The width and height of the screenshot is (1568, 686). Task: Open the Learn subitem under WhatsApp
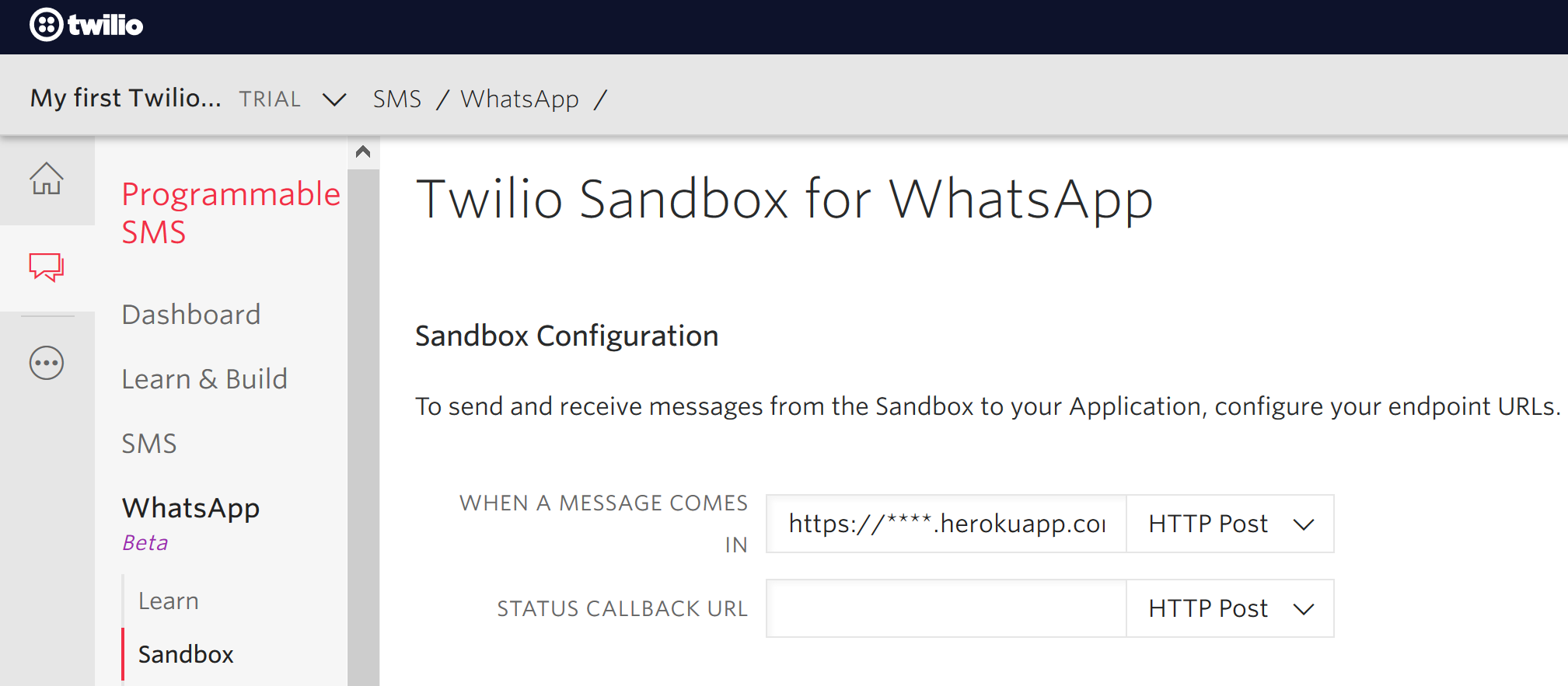[169, 601]
